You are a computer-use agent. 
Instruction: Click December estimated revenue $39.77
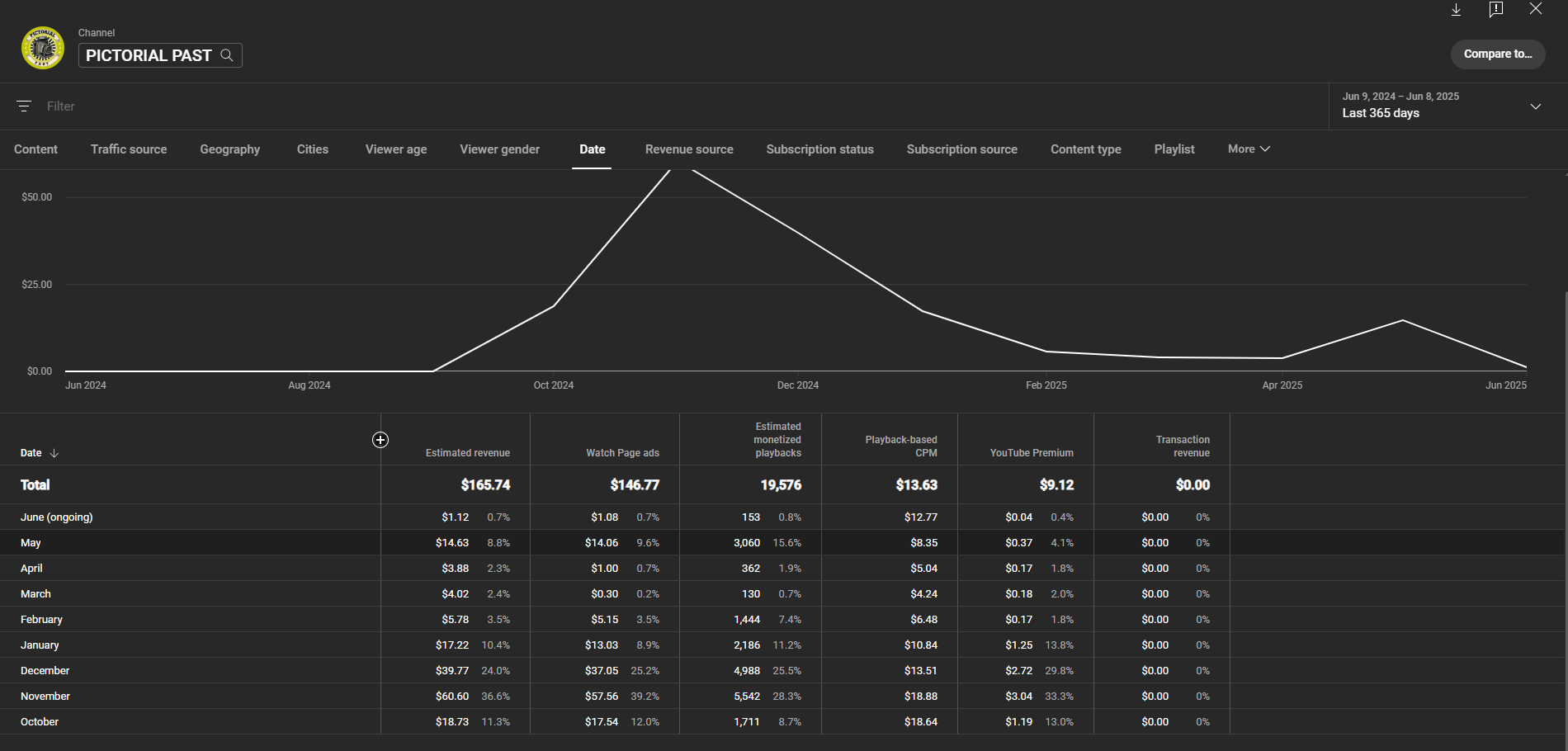point(452,671)
